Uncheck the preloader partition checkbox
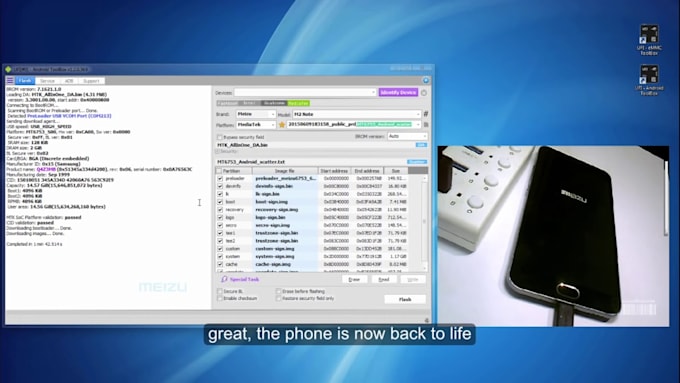This screenshot has height=383, width=680. pos(220,178)
